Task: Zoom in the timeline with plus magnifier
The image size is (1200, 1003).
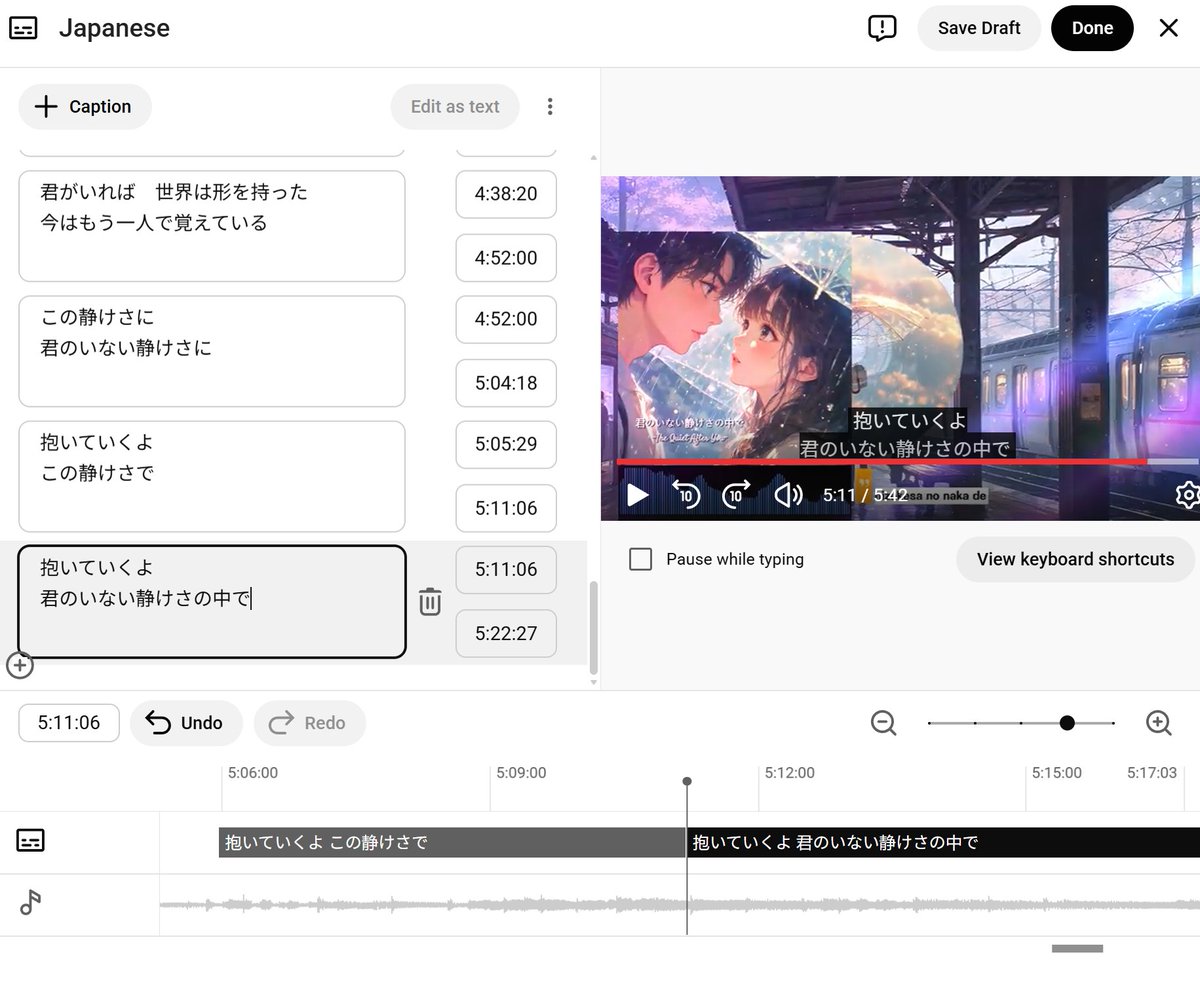Action: point(1158,723)
